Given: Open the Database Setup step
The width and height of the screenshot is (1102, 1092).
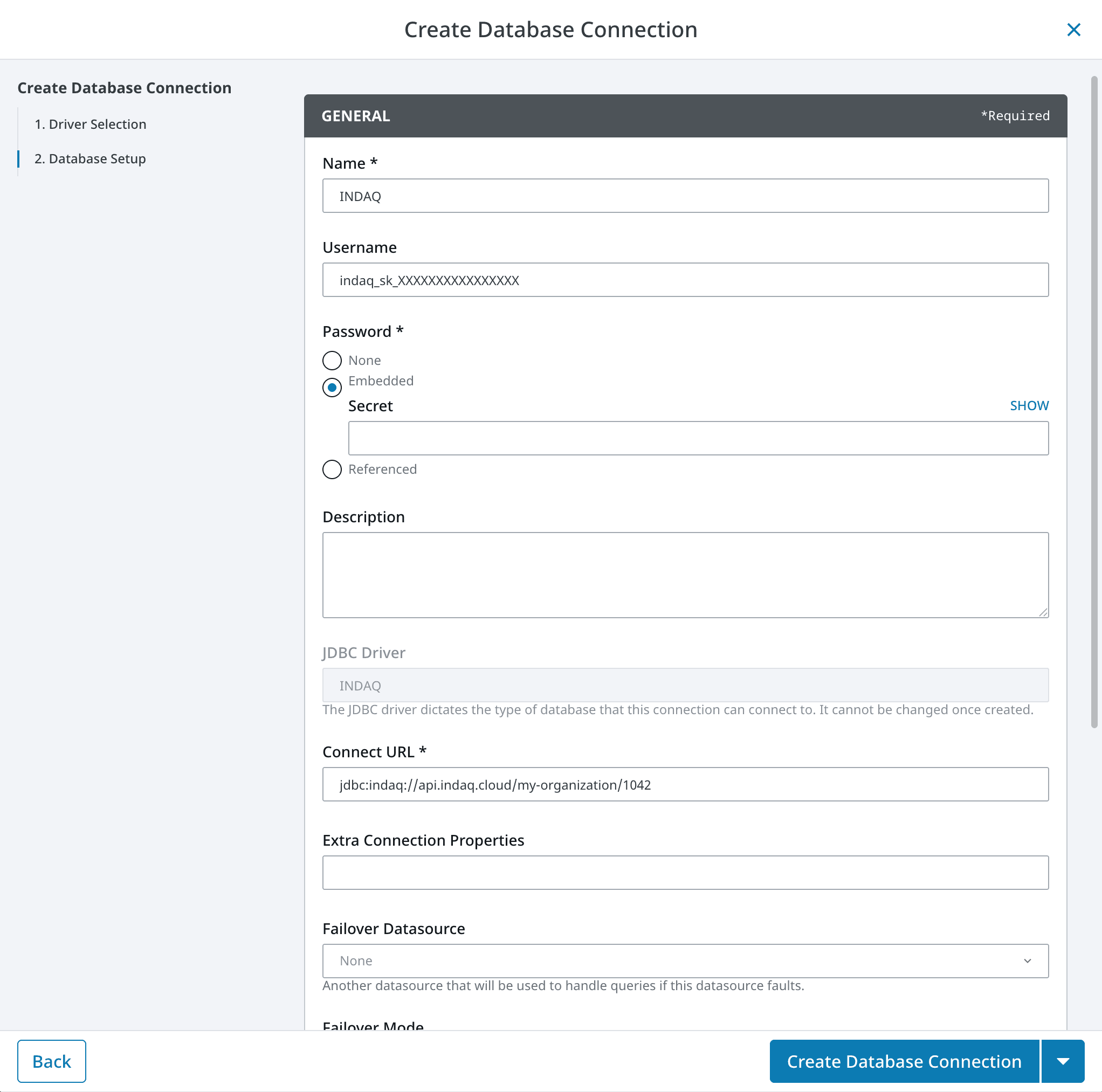Looking at the screenshot, I should [90, 158].
